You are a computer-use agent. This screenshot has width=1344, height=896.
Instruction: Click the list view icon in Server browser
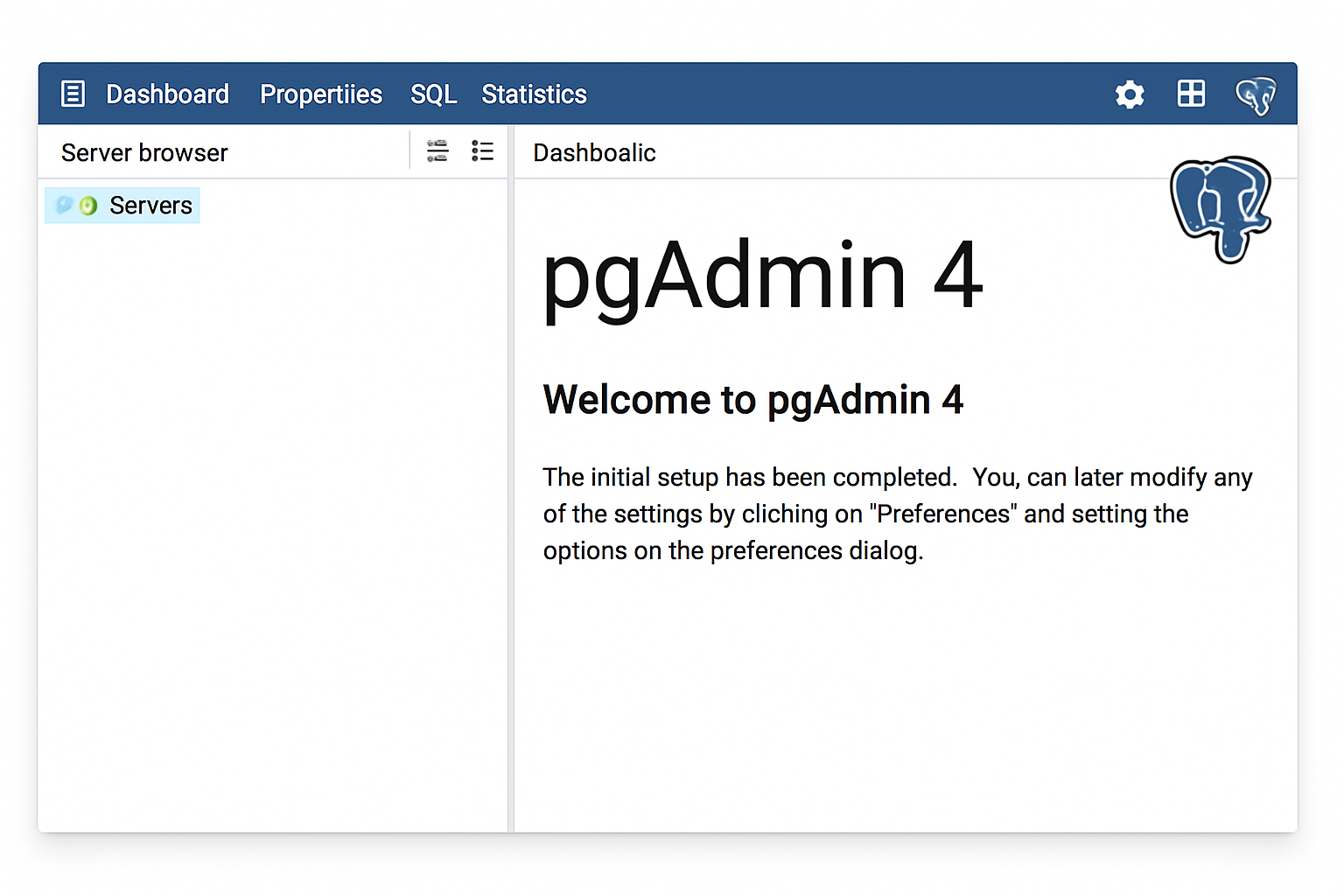click(x=482, y=151)
